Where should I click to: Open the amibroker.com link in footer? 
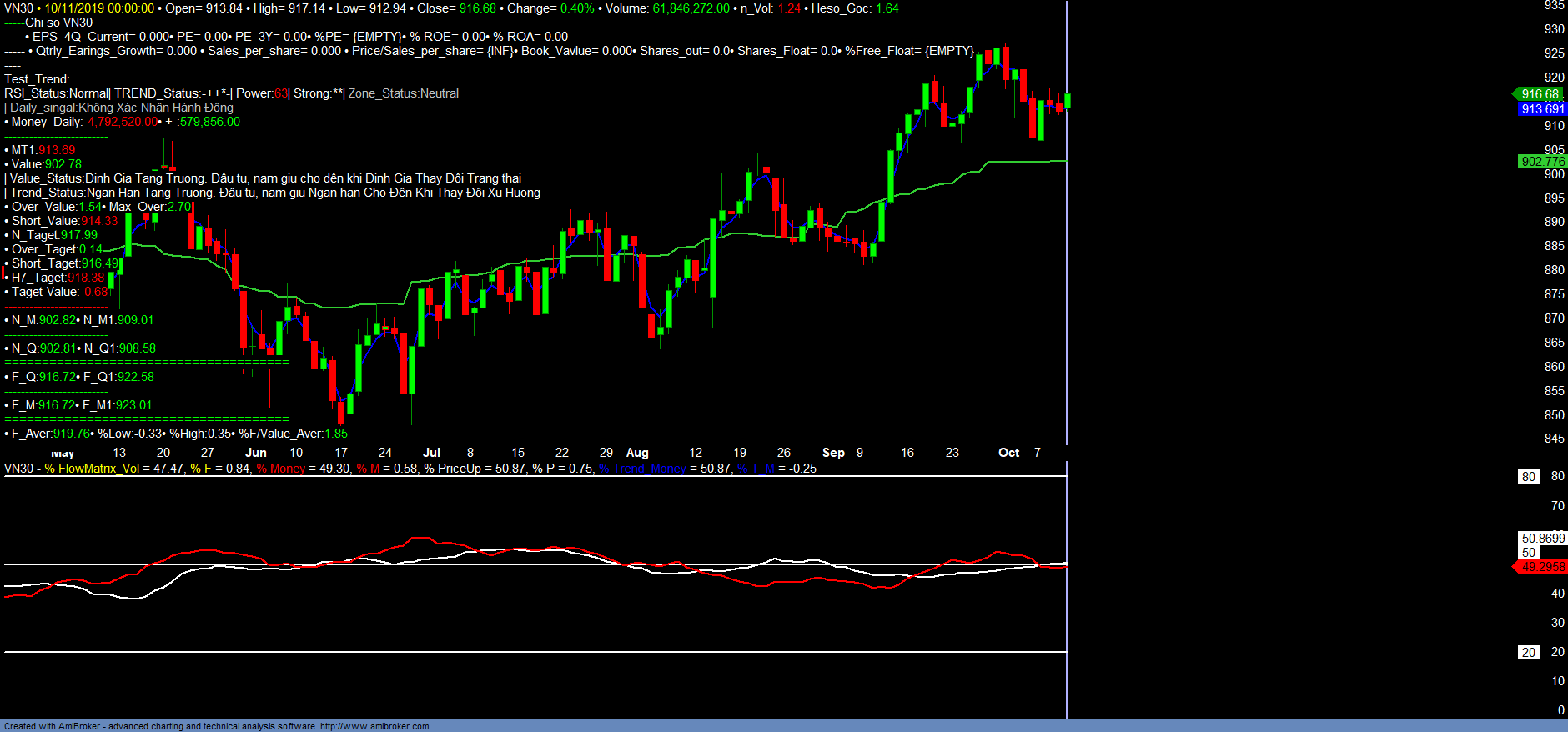click(x=374, y=726)
